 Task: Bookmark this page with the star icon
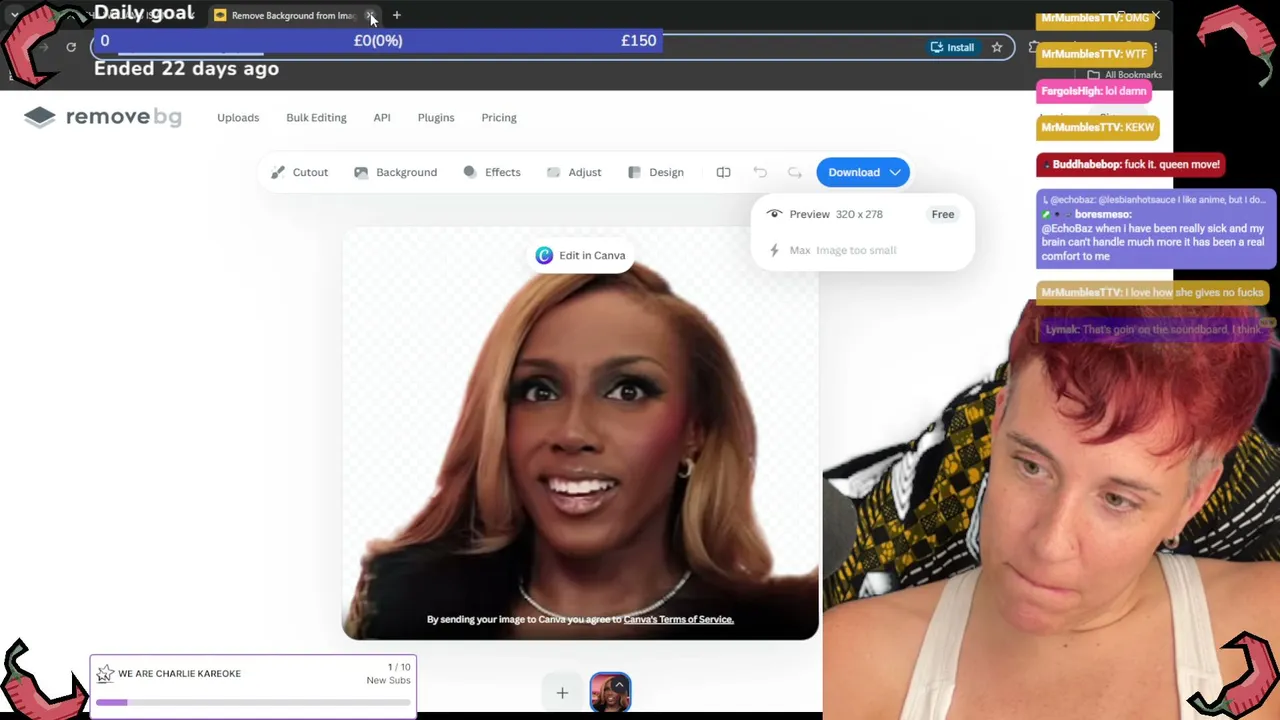point(997,47)
